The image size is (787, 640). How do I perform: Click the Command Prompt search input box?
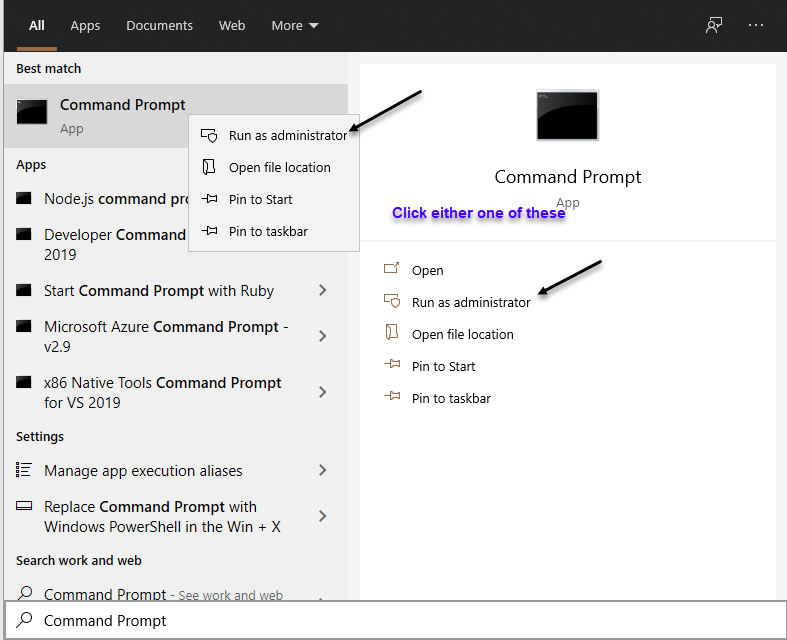click(397, 620)
